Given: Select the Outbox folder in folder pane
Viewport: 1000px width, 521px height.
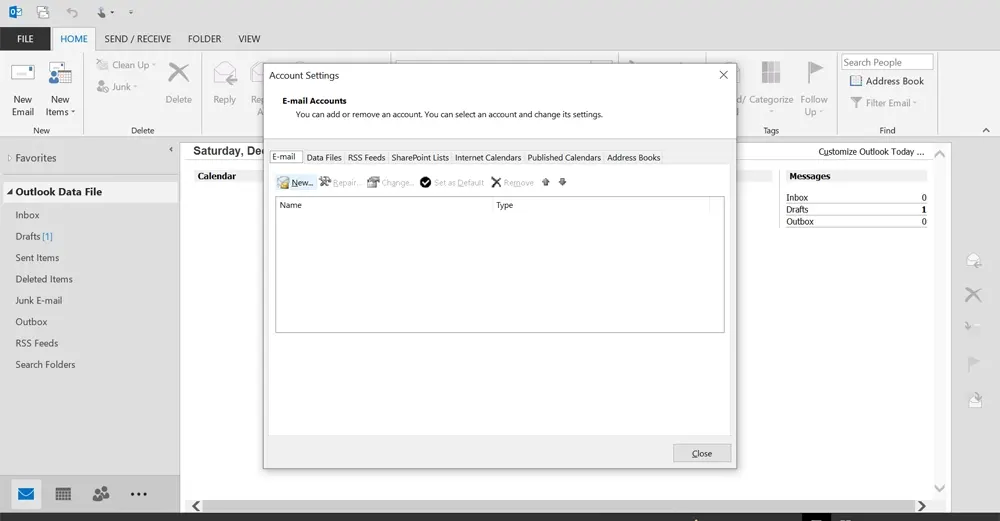Looking at the screenshot, I should 31,322.
